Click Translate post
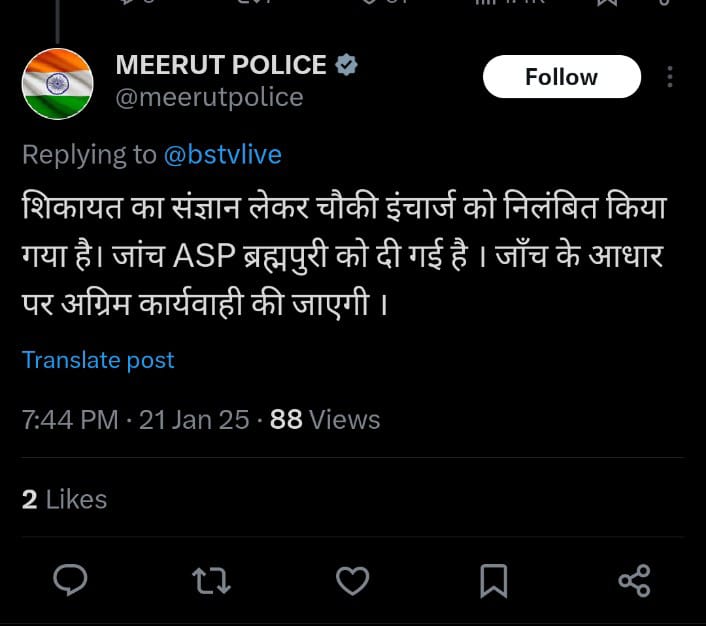Viewport: 706px width, 626px height. (x=98, y=360)
